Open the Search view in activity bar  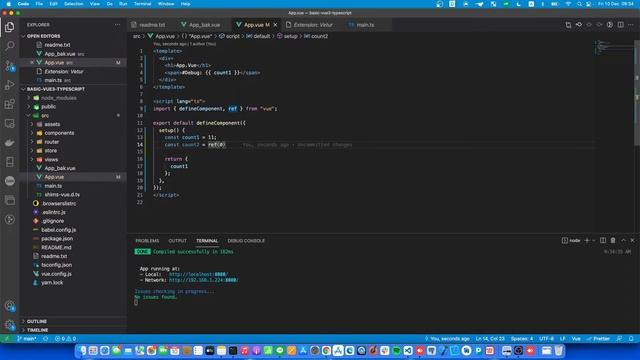click(9, 46)
